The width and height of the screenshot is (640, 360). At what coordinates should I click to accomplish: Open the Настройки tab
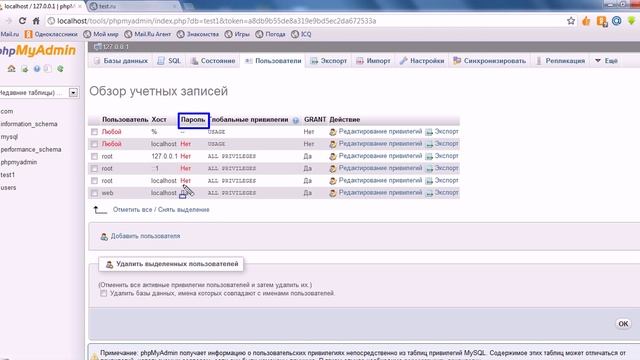click(x=422, y=61)
